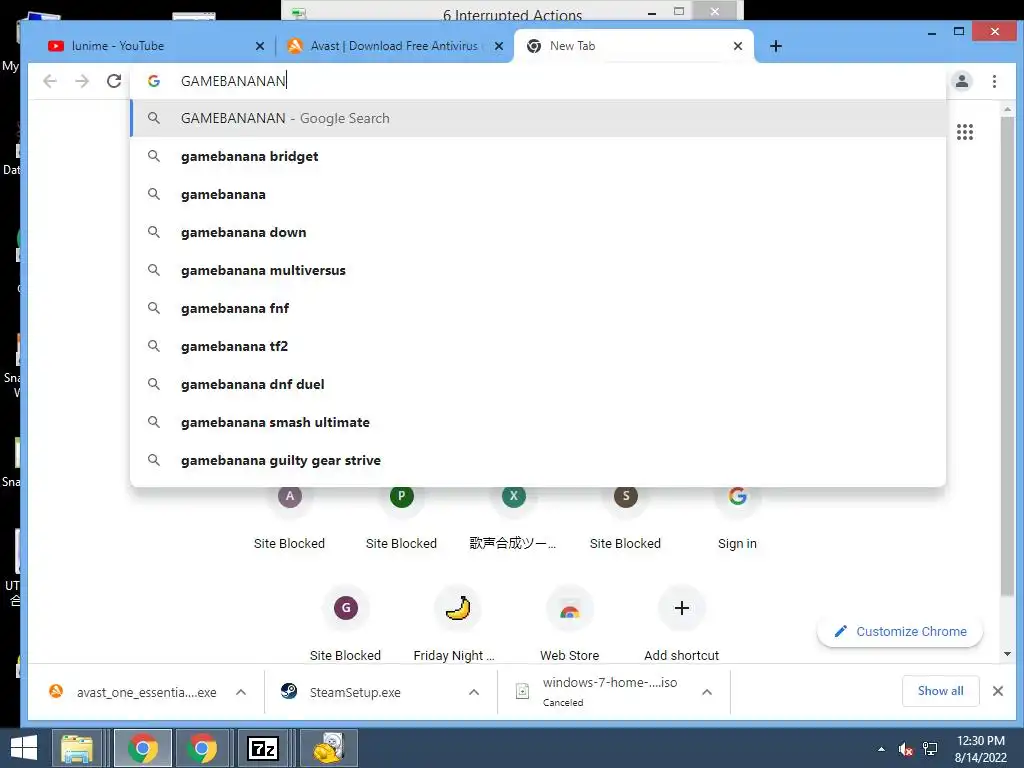The height and width of the screenshot is (768, 1024).
Task: Click the browser back arrow
Action: (50, 81)
